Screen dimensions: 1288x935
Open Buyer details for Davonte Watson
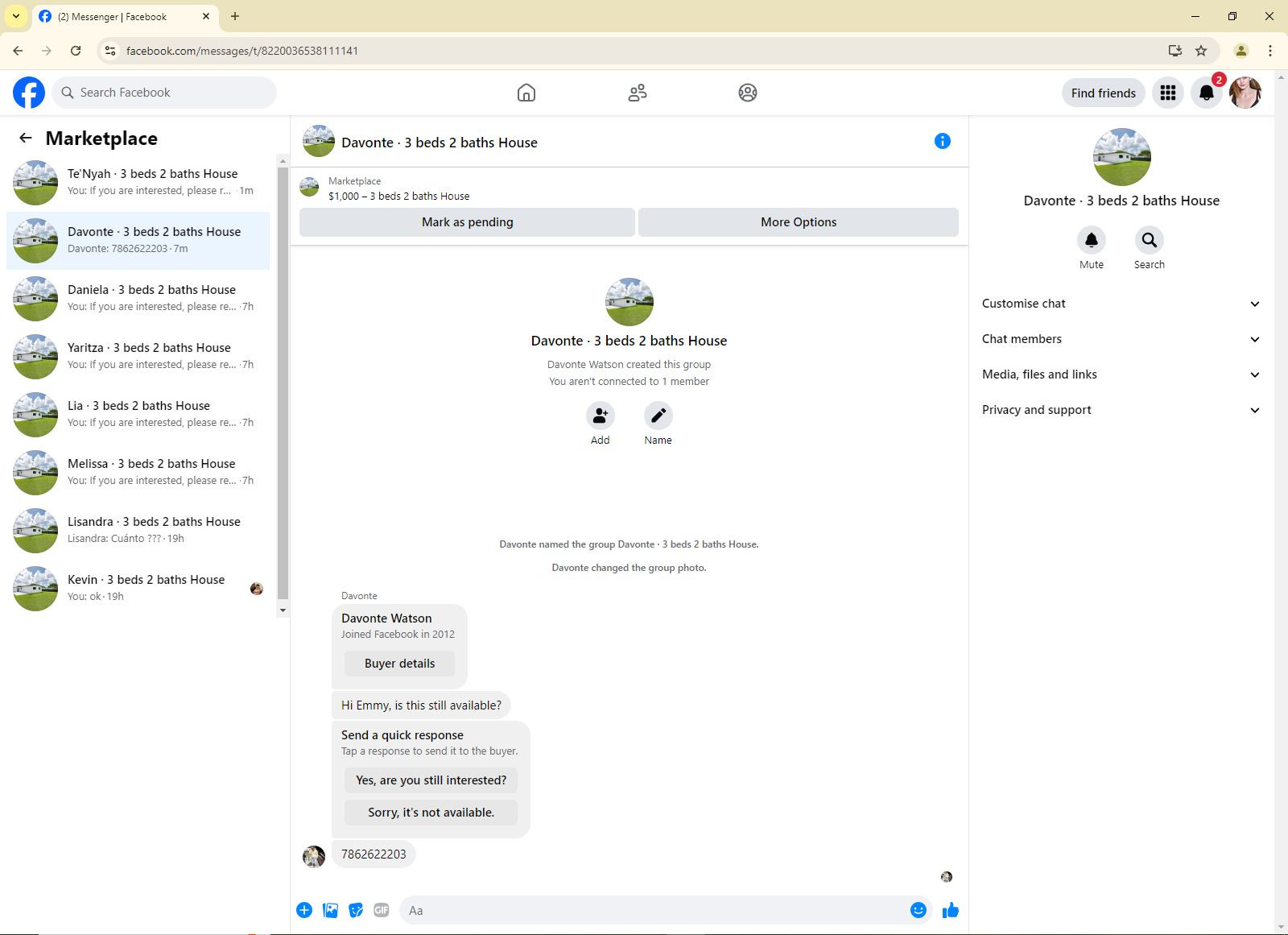pos(399,664)
